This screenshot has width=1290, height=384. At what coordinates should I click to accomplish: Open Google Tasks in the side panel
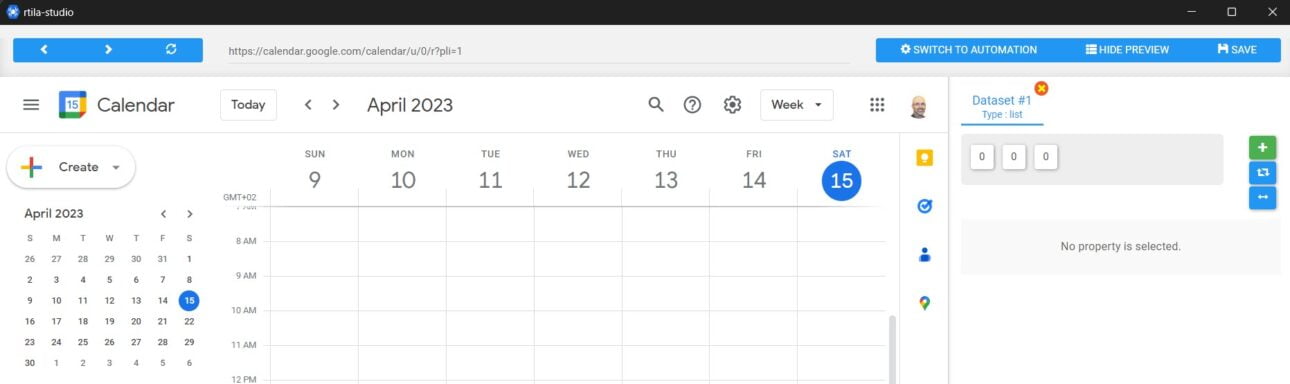coord(924,206)
